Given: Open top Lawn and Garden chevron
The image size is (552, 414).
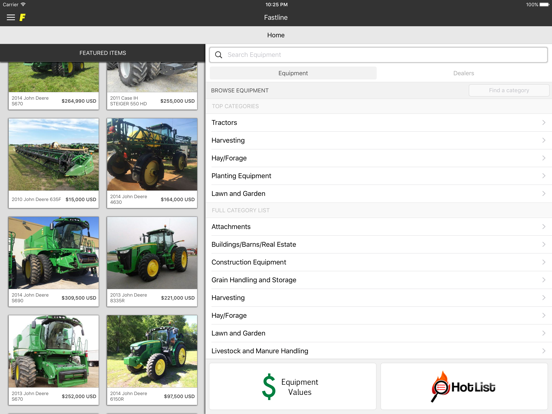Looking at the screenshot, I should pos(544,194).
